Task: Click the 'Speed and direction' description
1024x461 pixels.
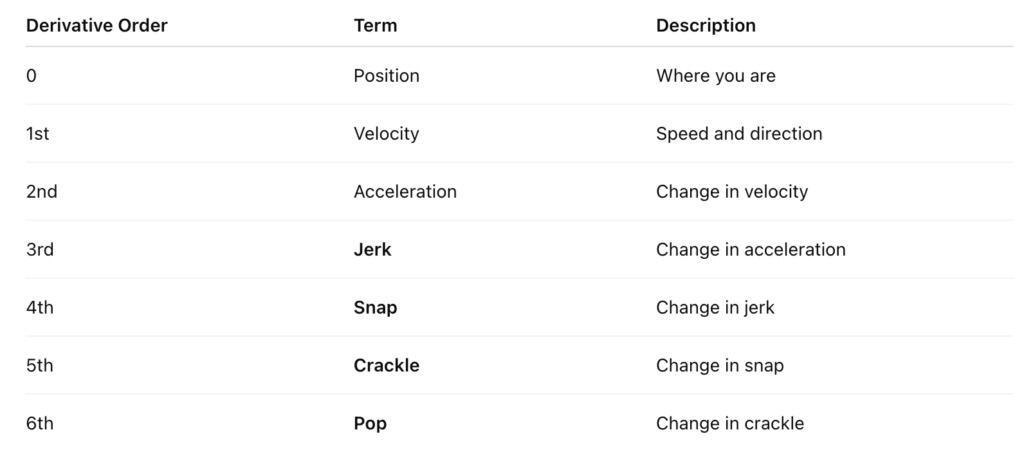Action: 738,134
